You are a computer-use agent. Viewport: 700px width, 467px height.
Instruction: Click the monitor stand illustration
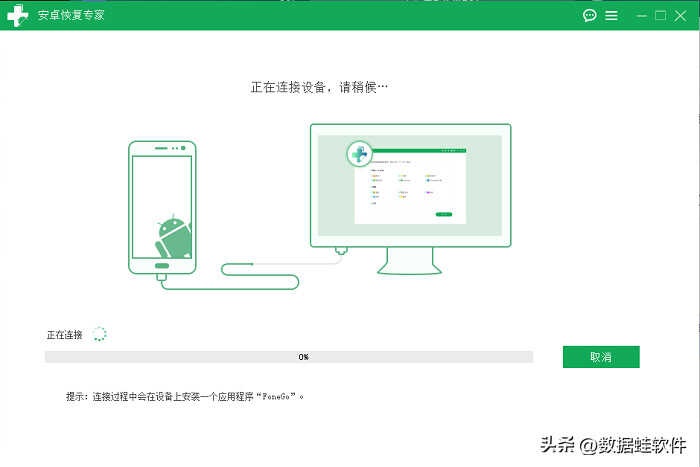410,262
